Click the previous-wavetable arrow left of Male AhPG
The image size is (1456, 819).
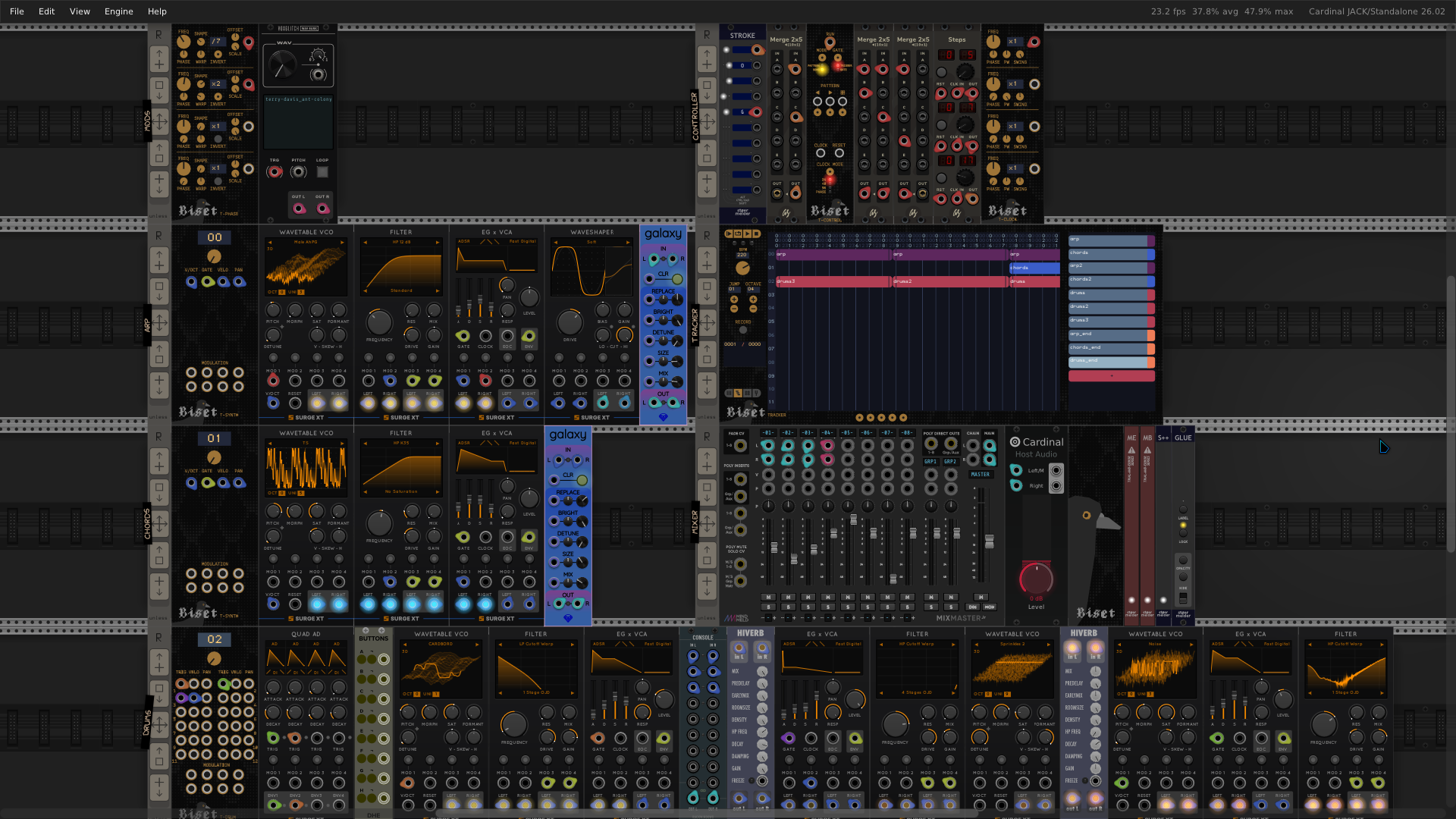pyautogui.click(x=269, y=243)
